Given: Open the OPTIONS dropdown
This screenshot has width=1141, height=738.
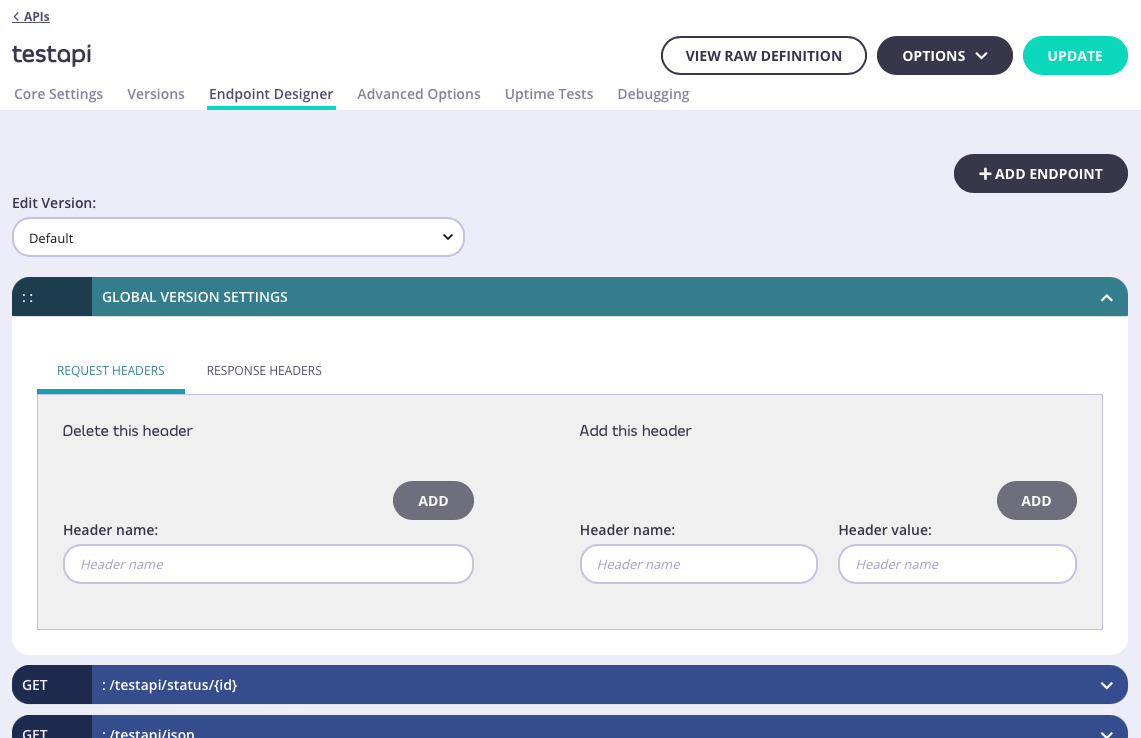Looking at the screenshot, I should point(944,56).
